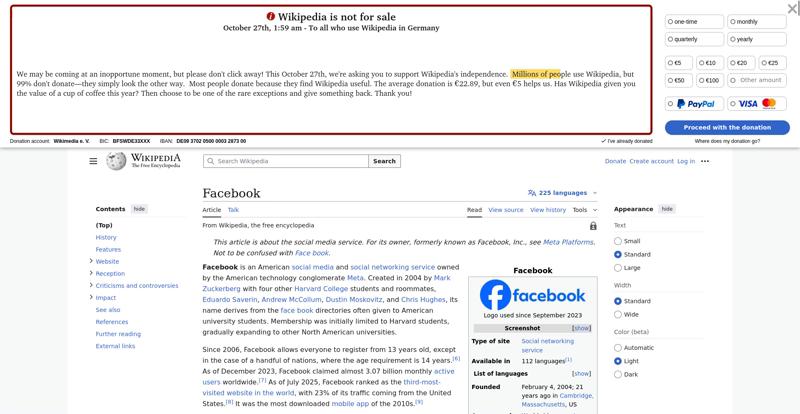This screenshot has width=800, height=414.
Task: Open the three-dot personal tools menu
Action: click(x=705, y=161)
